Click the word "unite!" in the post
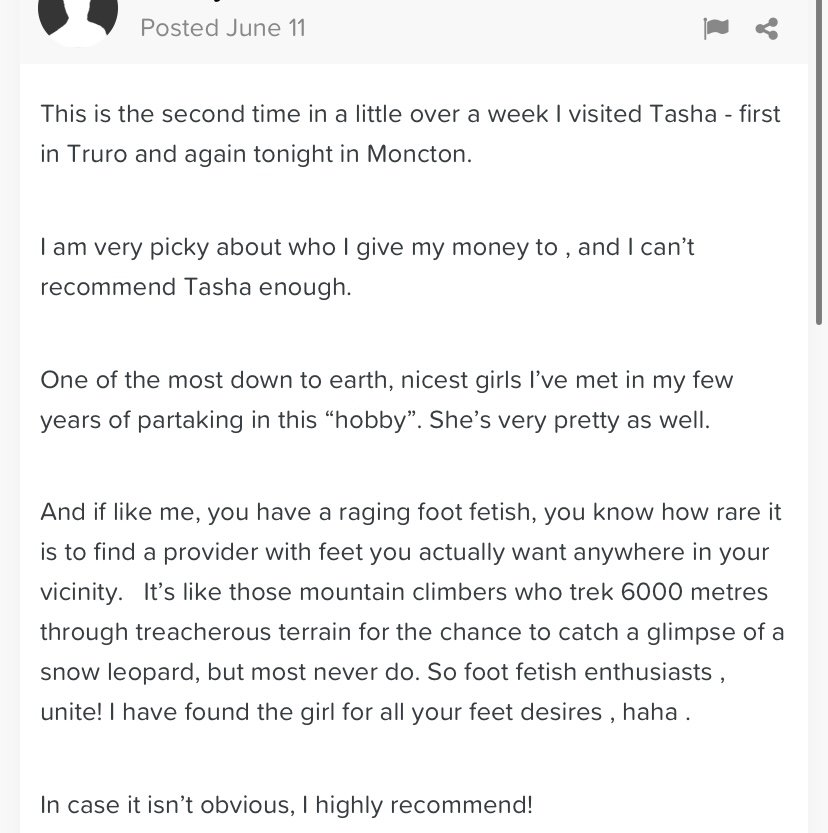This screenshot has width=828, height=833. [71, 712]
